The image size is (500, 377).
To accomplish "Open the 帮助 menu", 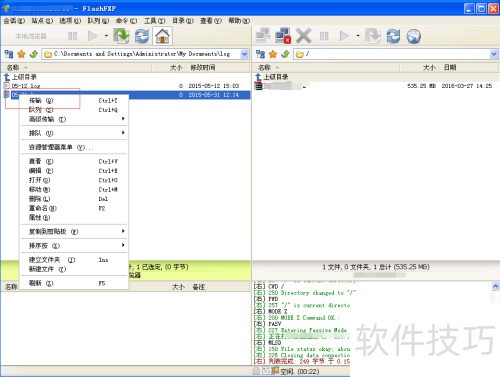I will pos(239,21).
